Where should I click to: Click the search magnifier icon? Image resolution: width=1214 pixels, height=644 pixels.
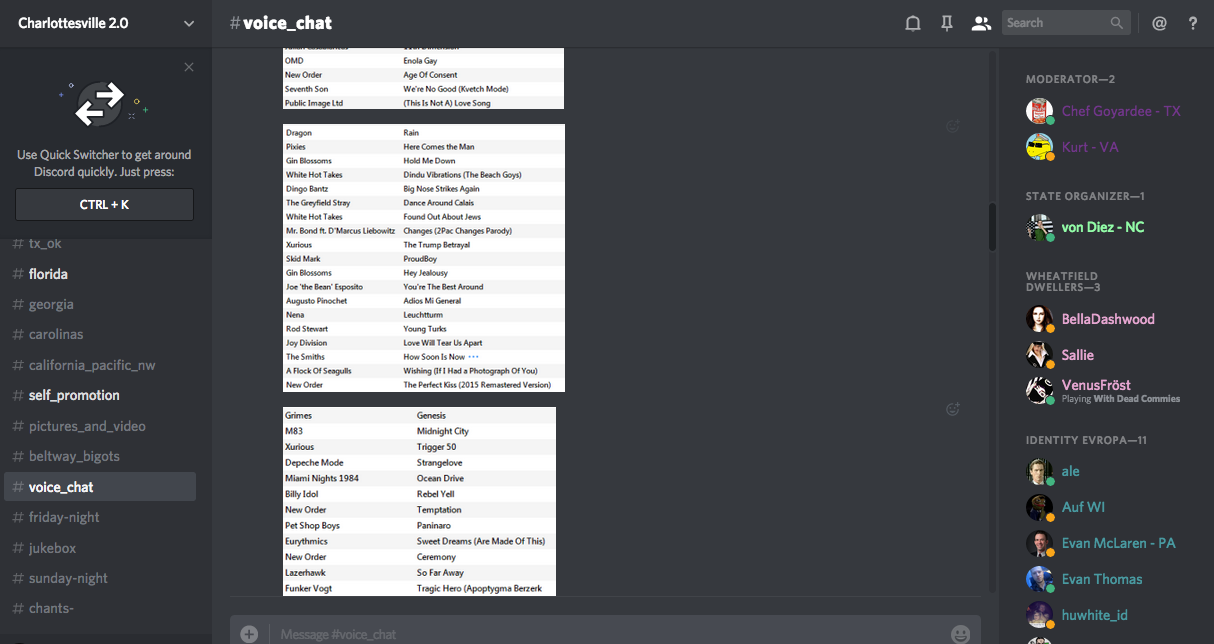point(1117,23)
